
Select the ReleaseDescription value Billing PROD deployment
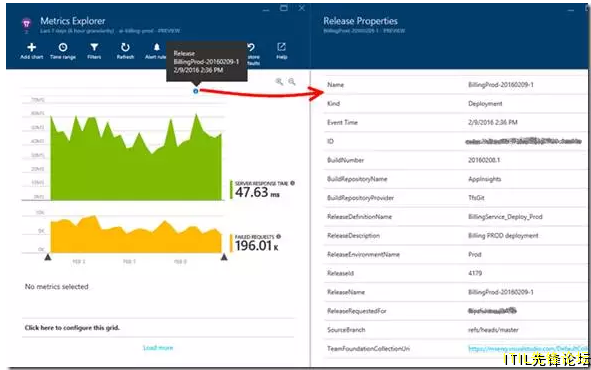pos(503,235)
